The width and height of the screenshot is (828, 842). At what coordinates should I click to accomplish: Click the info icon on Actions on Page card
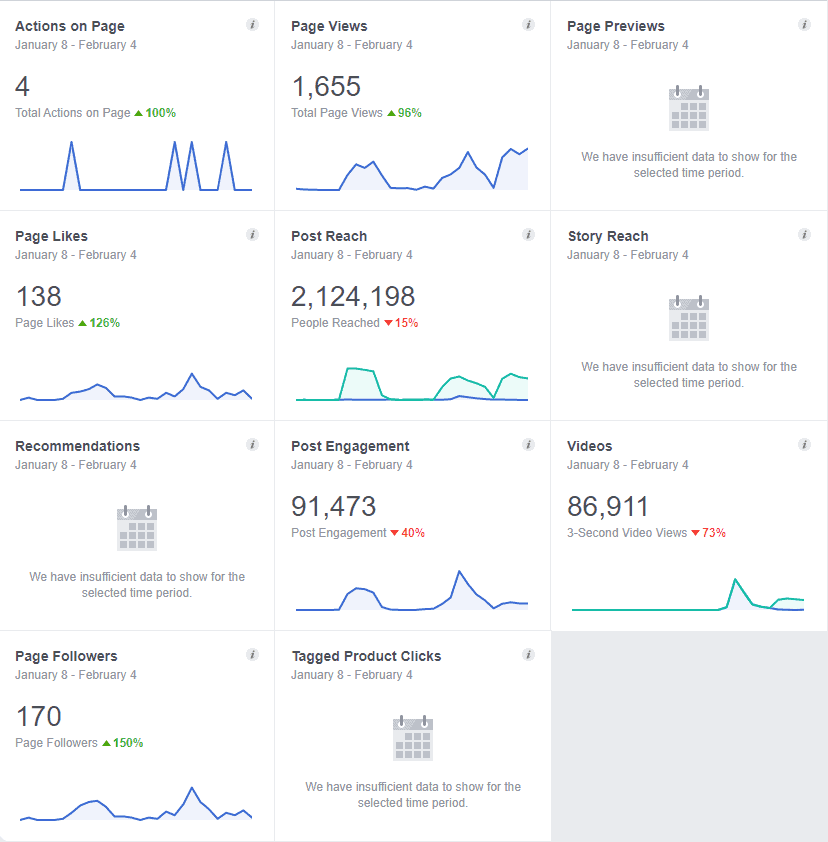(x=252, y=25)
